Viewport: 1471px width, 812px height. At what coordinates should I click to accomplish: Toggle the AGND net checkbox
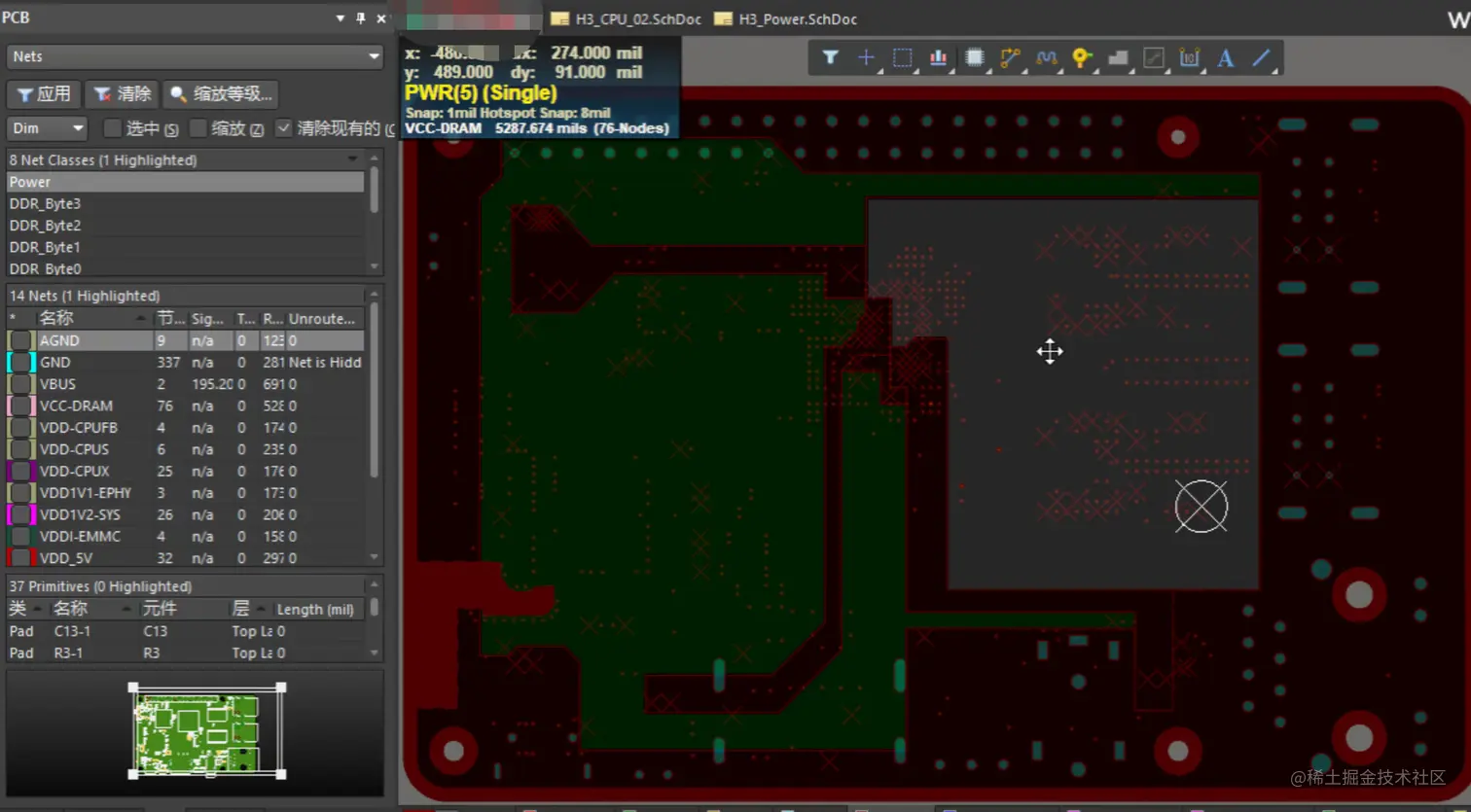tap(20, 340)
